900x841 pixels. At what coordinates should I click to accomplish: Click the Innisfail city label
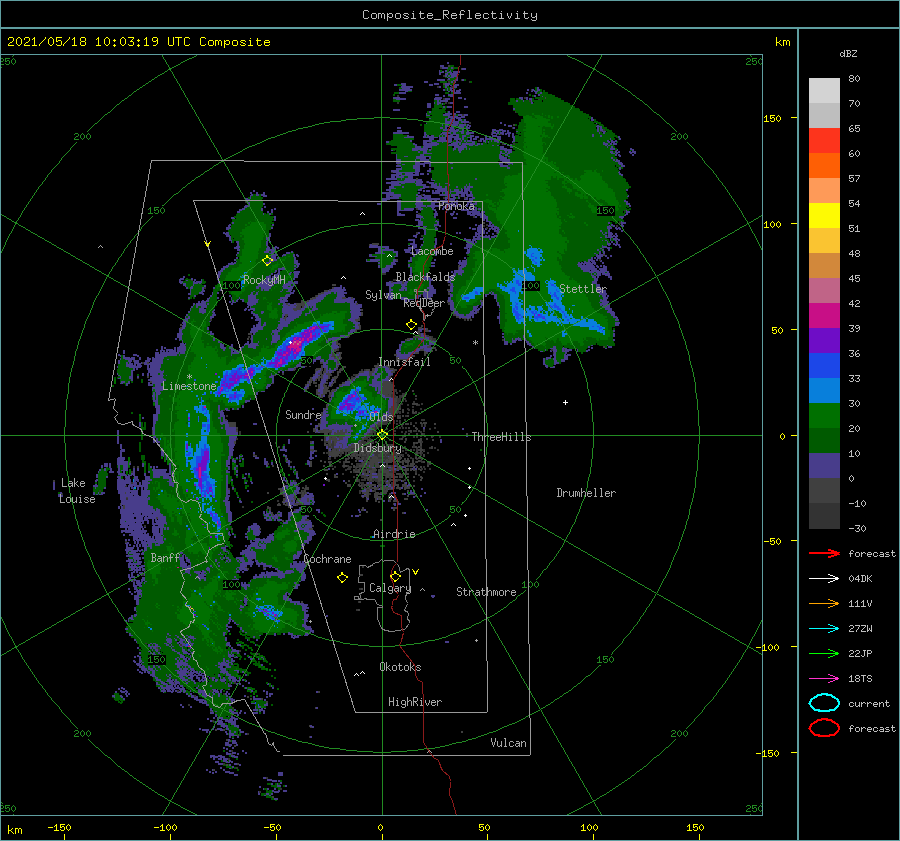404,362
